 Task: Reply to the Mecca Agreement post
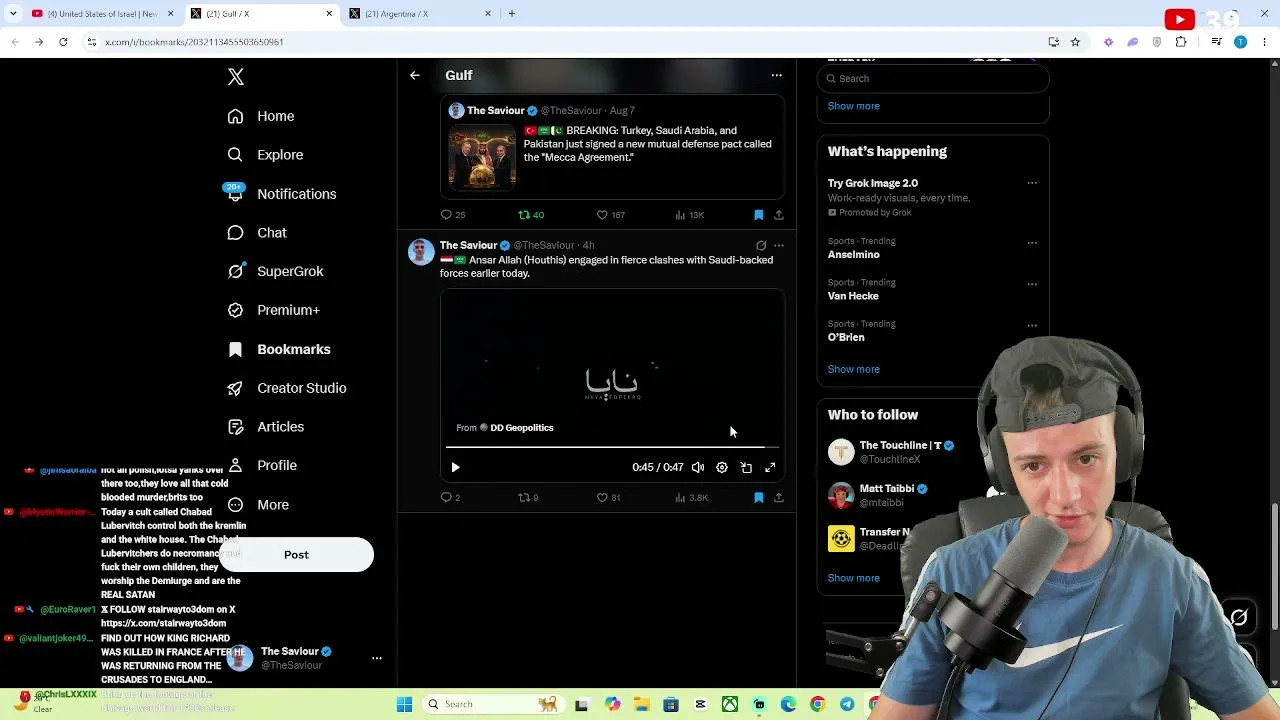click(453, 215)
